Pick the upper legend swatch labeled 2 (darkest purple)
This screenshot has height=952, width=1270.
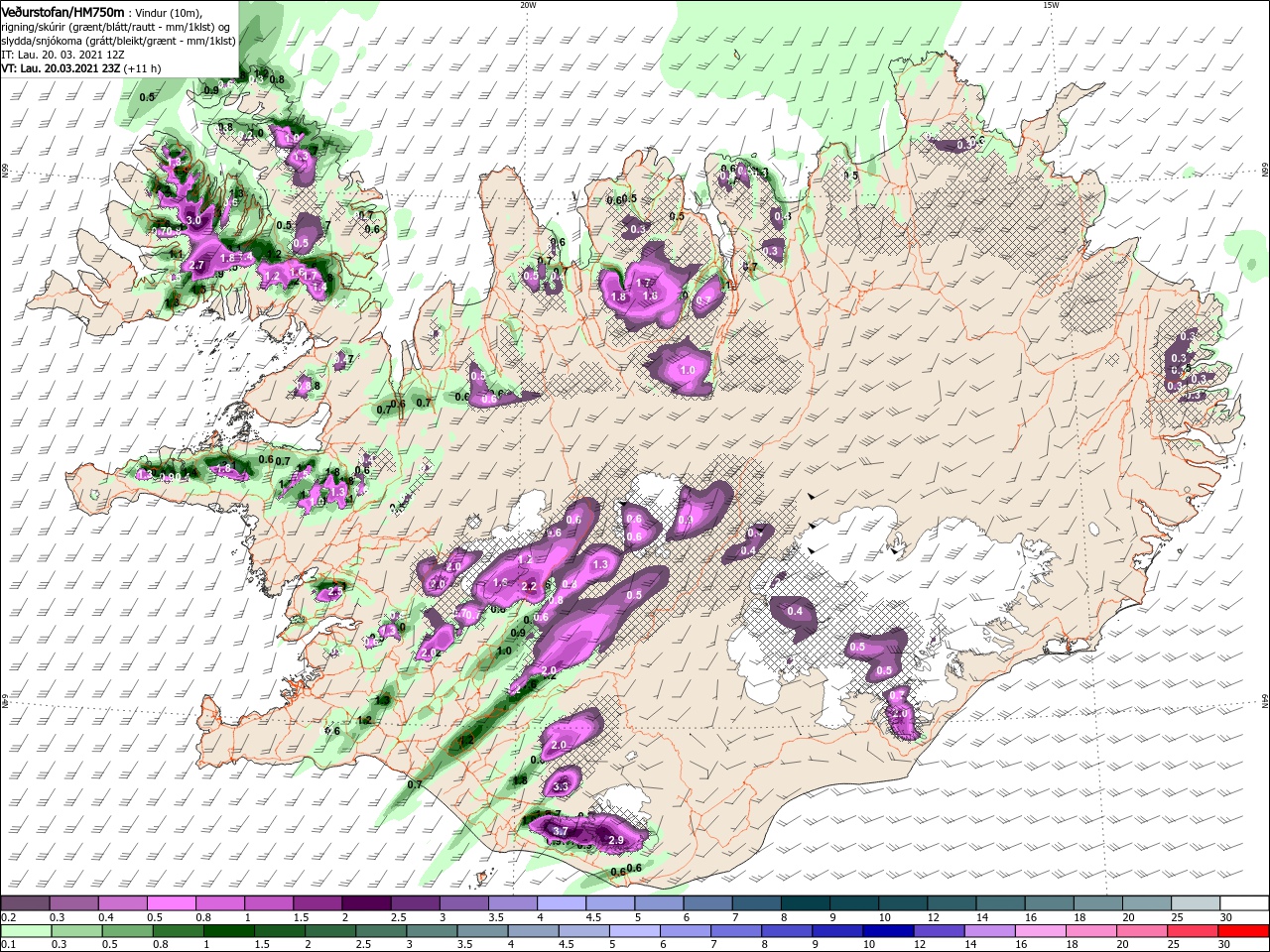pyautogui.click(x=366, y=903)
